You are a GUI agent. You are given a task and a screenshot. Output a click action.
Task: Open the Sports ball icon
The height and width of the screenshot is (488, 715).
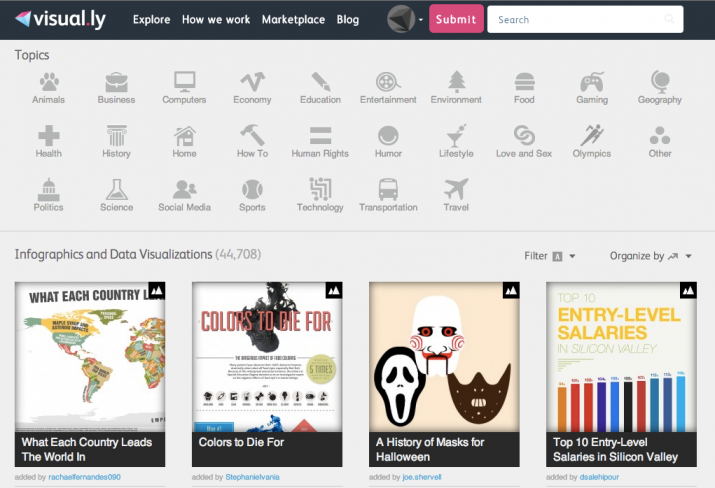tap(252, 189)
